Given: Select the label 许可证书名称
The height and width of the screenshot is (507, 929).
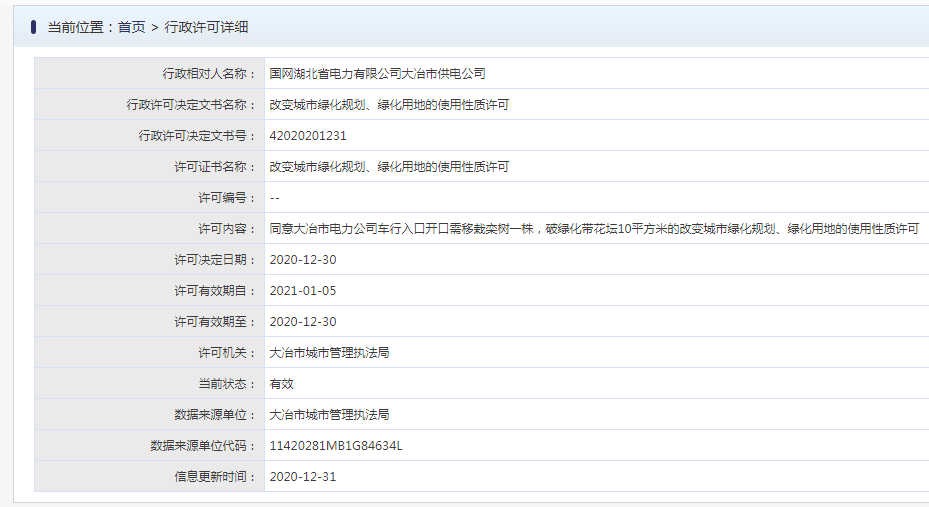Looking at the screenshot, I should point(215,167).
